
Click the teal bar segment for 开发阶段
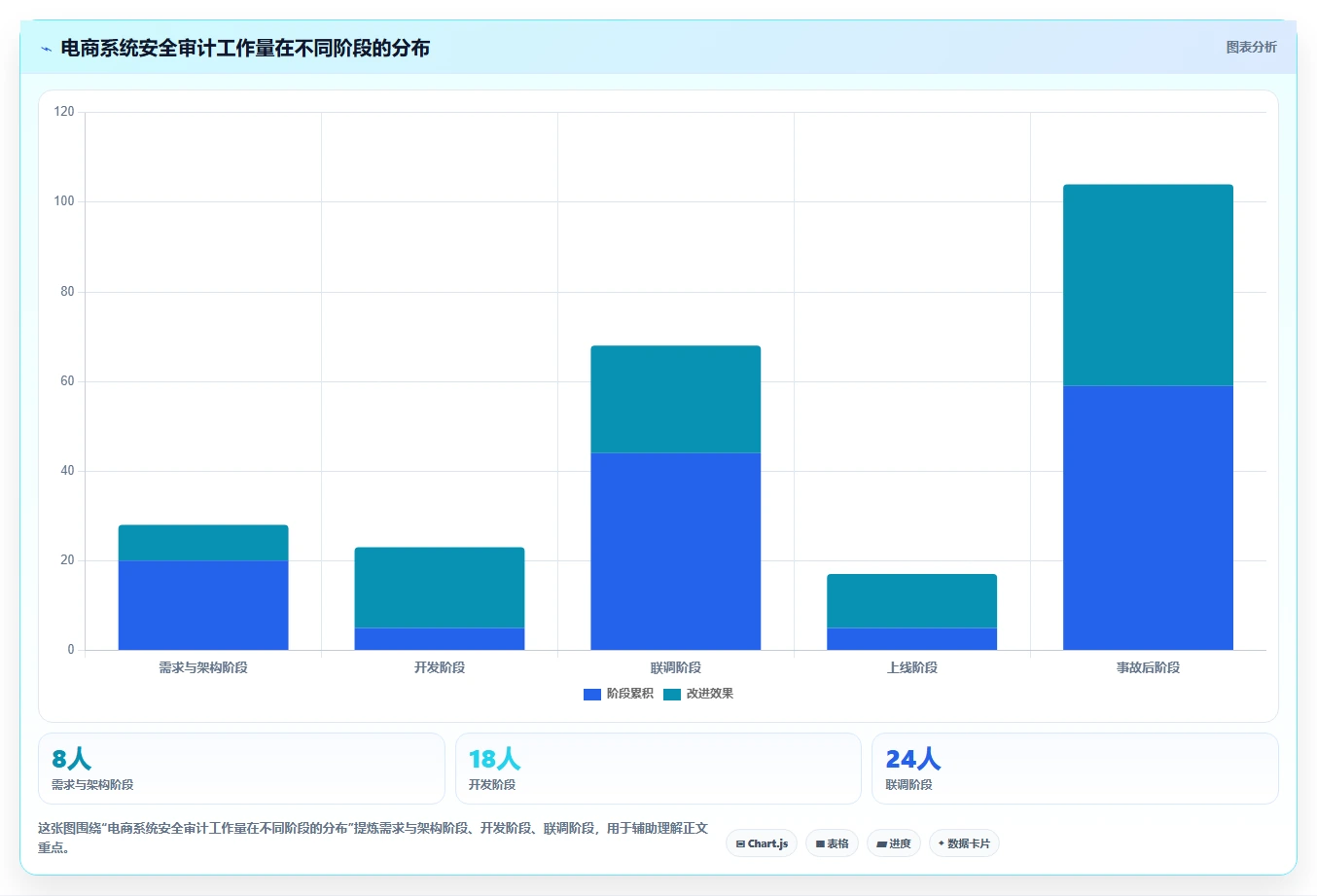(x=440, y=588)
